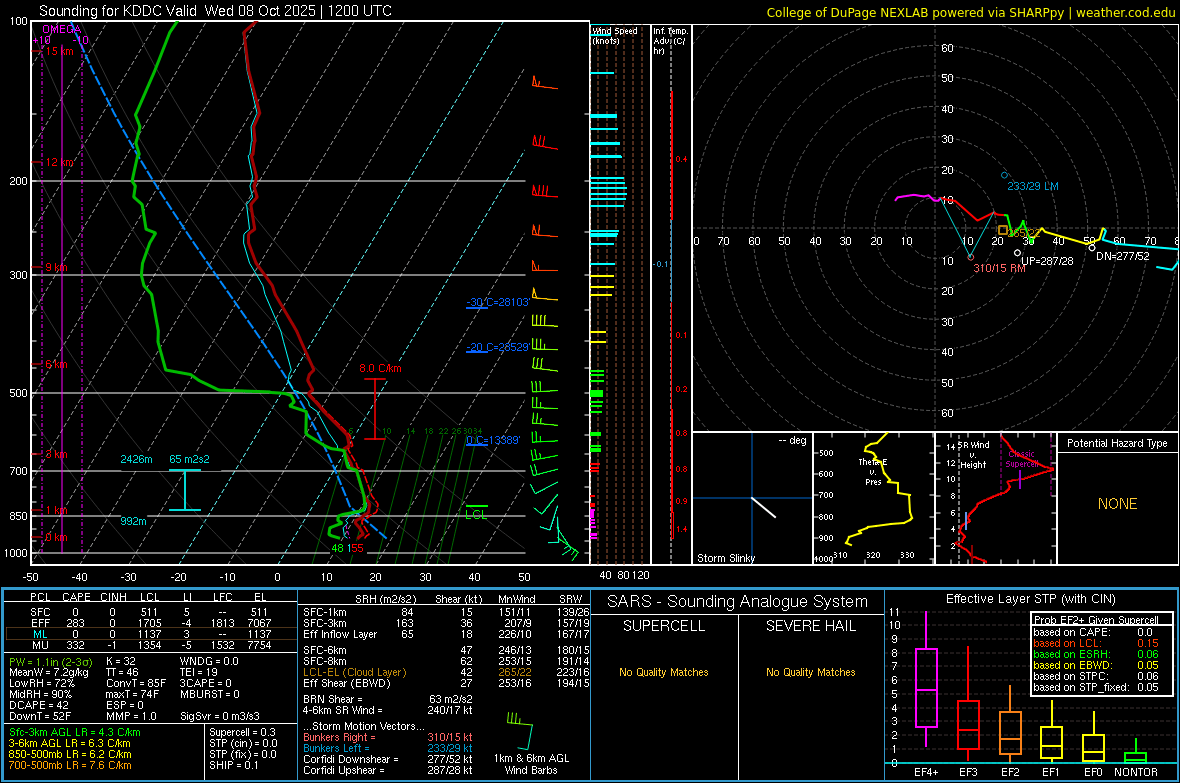Image resolution: width=1180 pixels, height=783 pixels.
Task: Click the red 8.0 C/km lapse rate bracket
Action: (375, 409)
